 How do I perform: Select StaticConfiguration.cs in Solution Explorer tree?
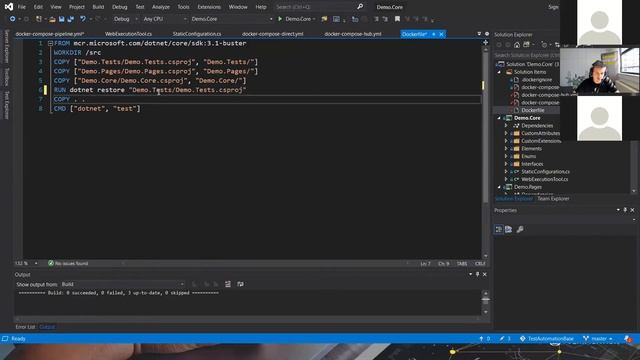point(545,172)
